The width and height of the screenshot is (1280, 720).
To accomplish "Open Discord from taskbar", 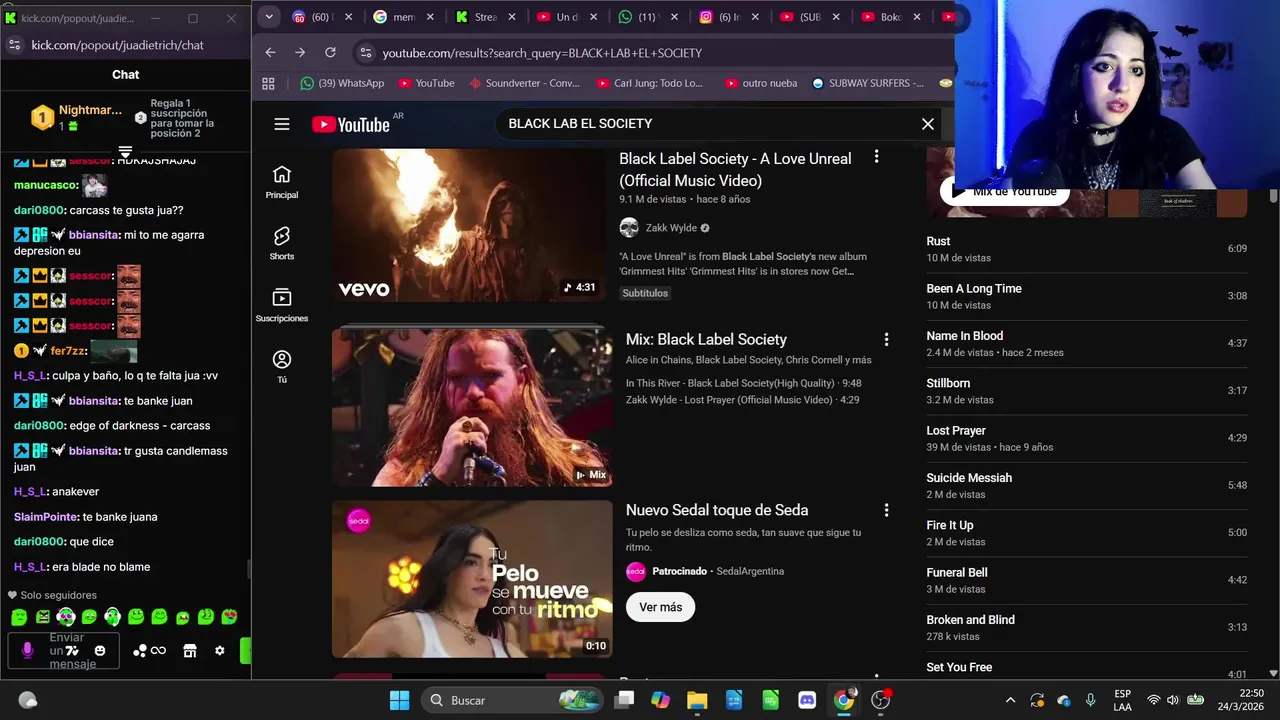I will tap(807, 700).
